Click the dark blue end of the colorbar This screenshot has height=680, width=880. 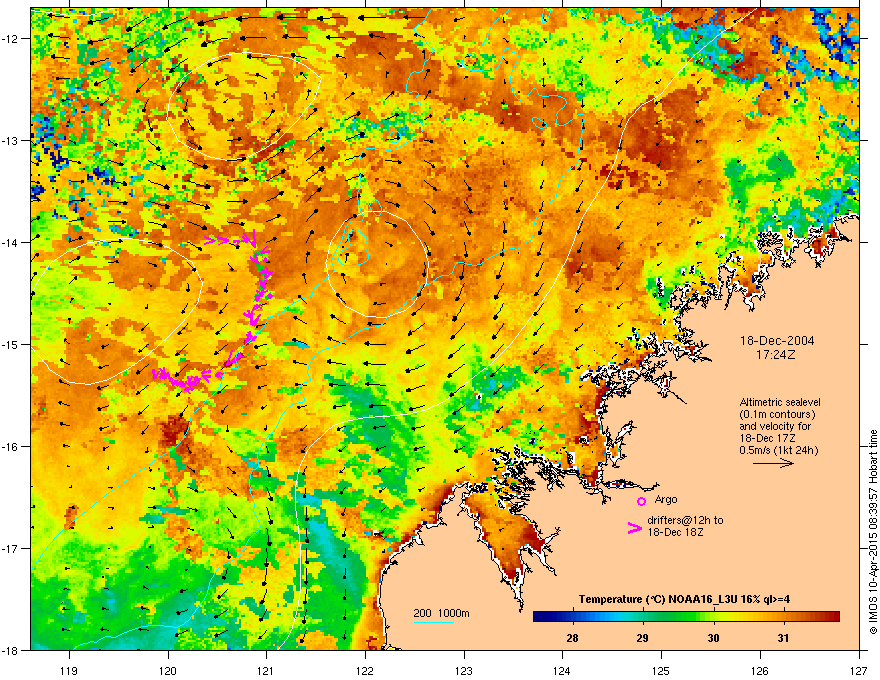(540, 617)
